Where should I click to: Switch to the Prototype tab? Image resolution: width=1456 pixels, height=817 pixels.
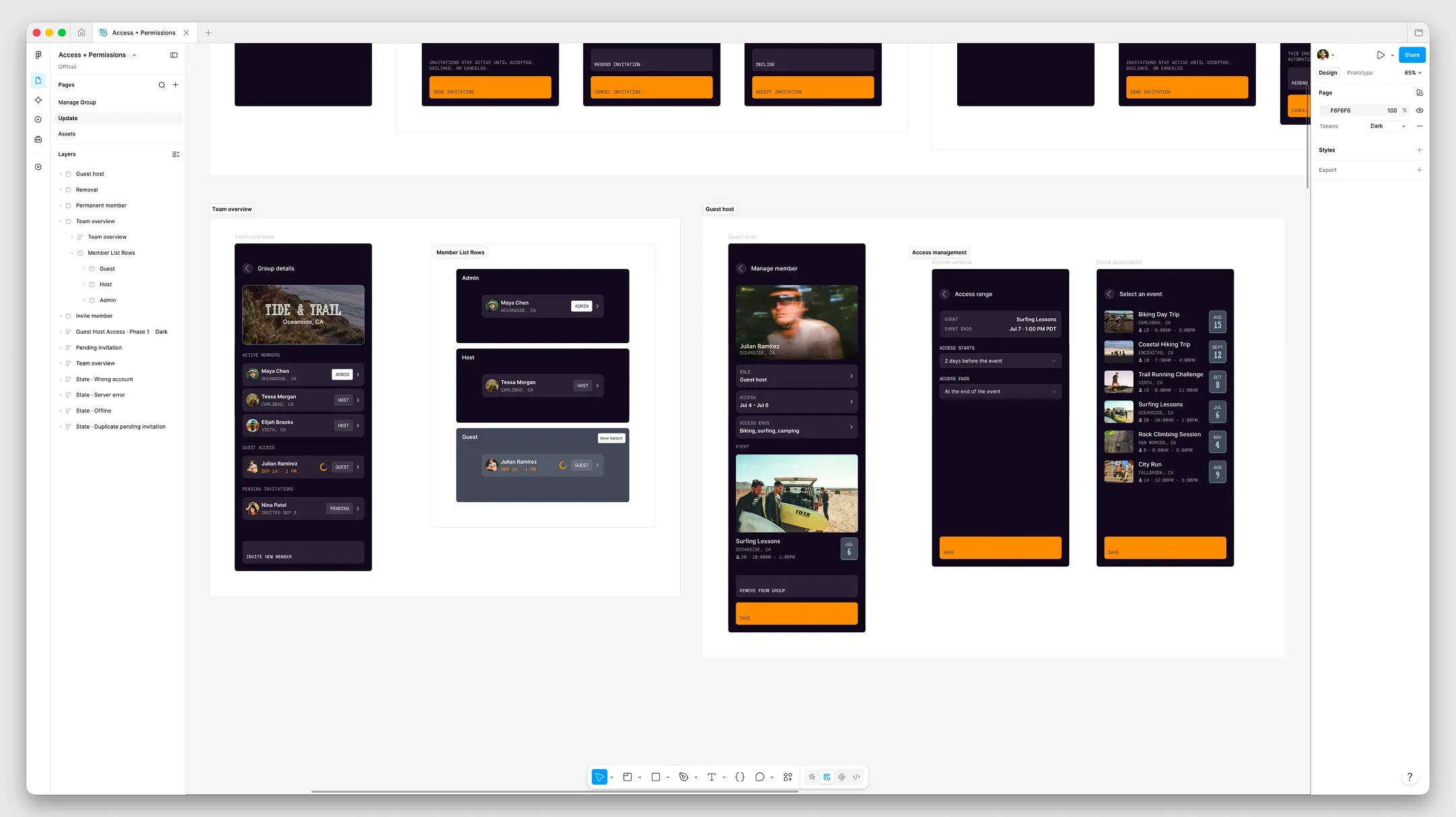pos(1360,73)
